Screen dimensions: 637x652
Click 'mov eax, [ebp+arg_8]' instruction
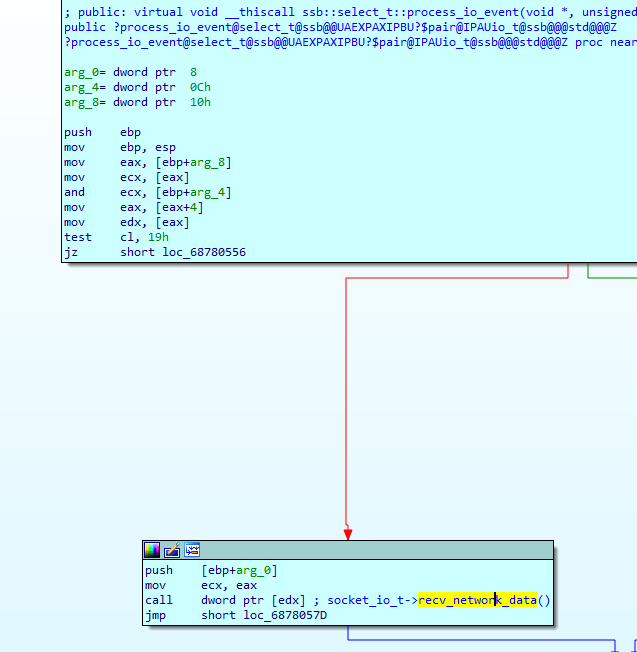click(148, 162)
